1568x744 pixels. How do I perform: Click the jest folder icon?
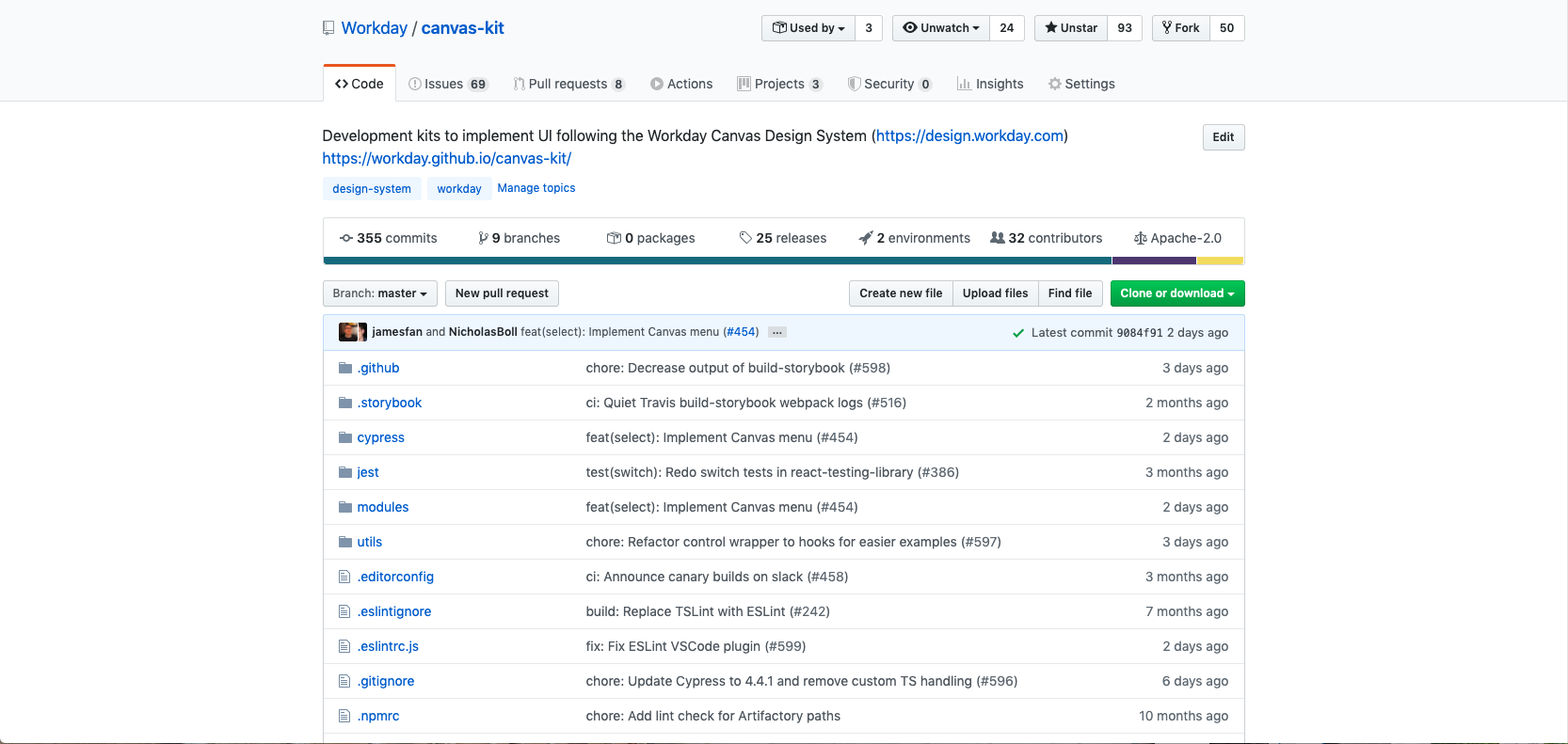click(345, 472)
